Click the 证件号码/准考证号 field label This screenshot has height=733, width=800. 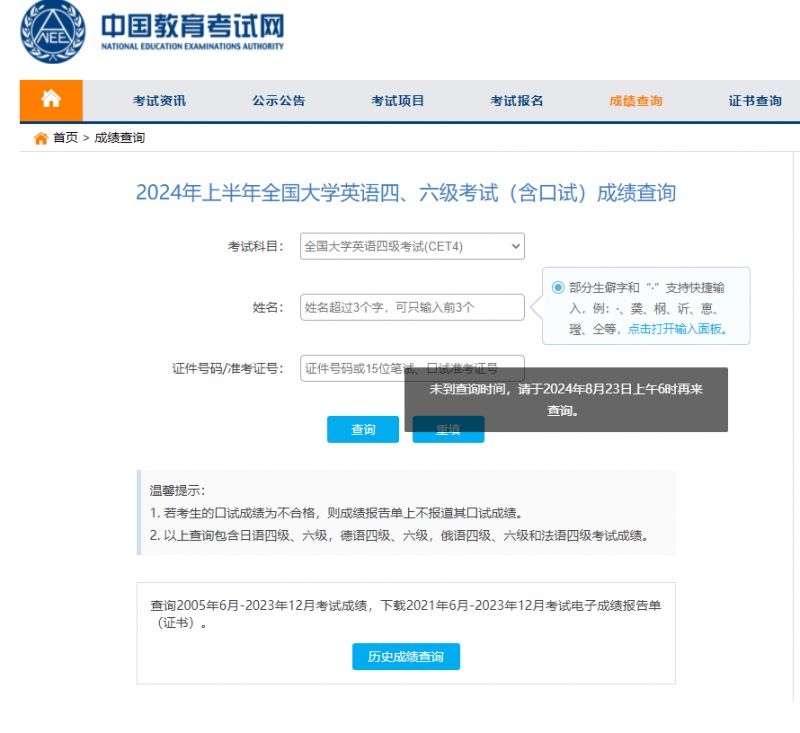(228, 368)
